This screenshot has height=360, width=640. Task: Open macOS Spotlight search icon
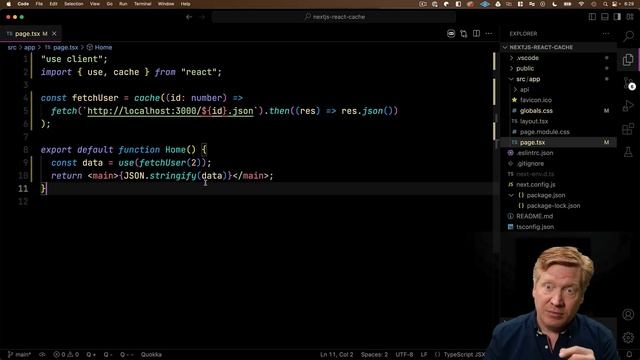(x=605, y=4)
